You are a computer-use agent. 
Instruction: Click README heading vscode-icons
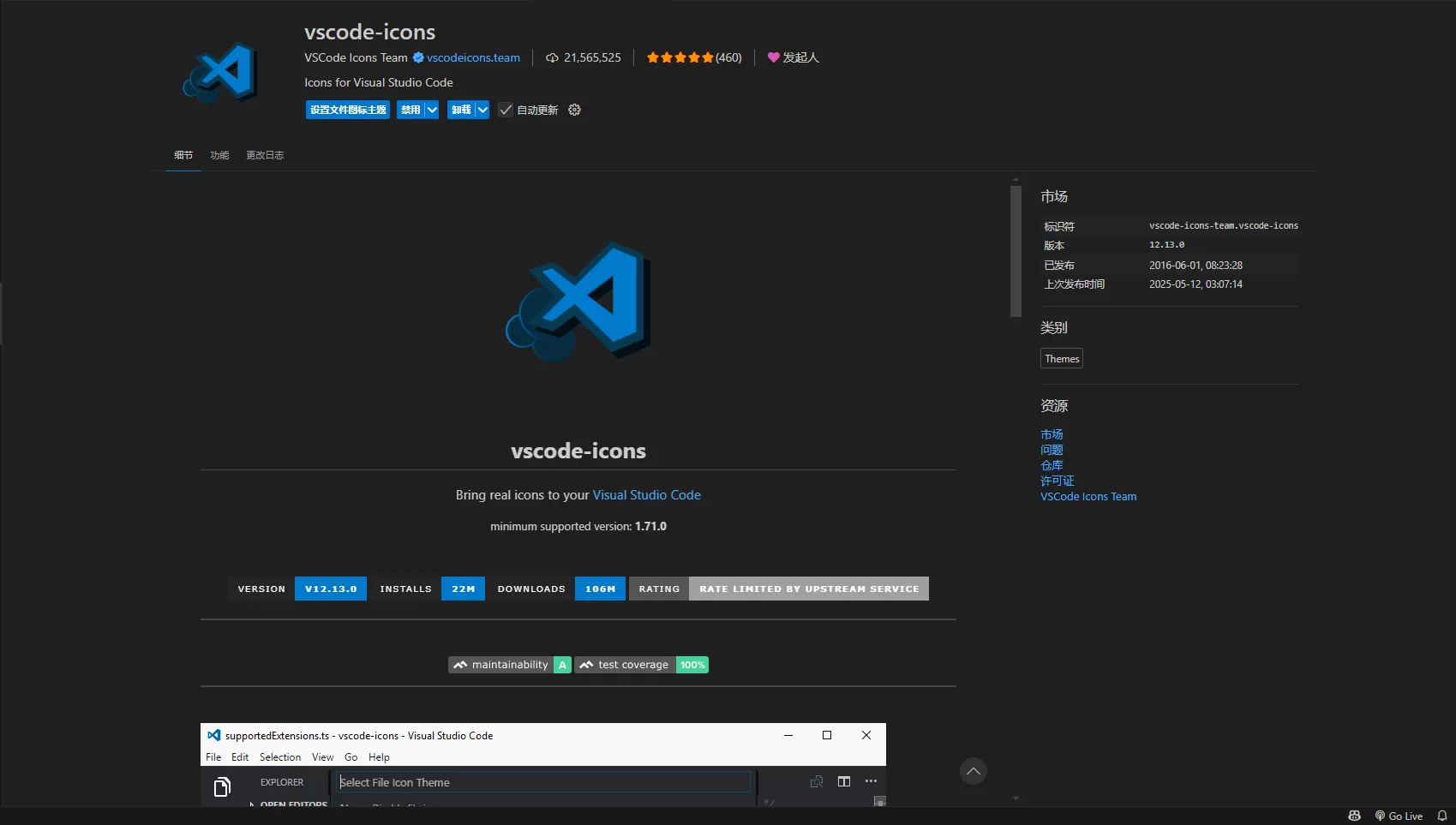578,451
